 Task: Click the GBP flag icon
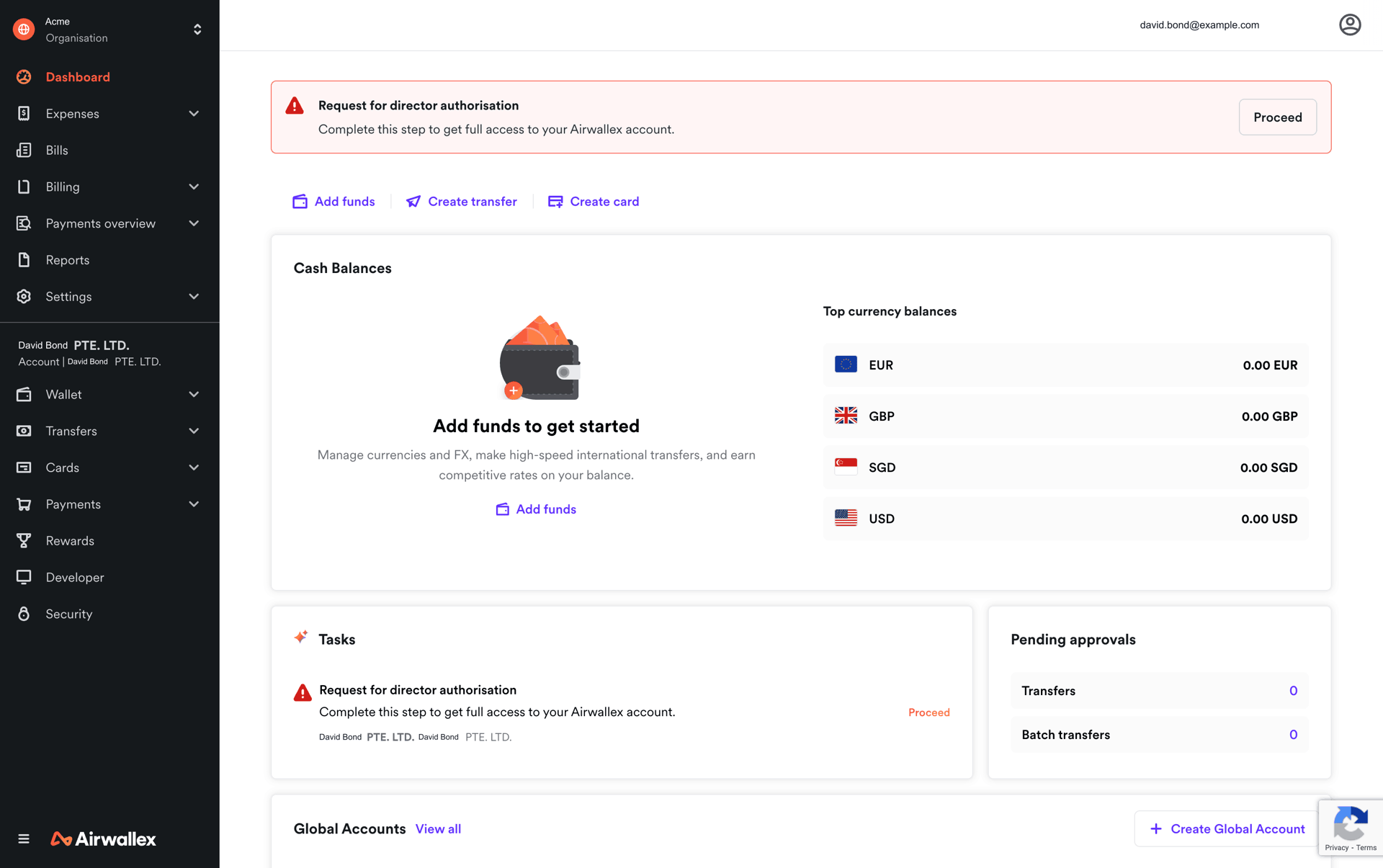(x=846, y=416)
